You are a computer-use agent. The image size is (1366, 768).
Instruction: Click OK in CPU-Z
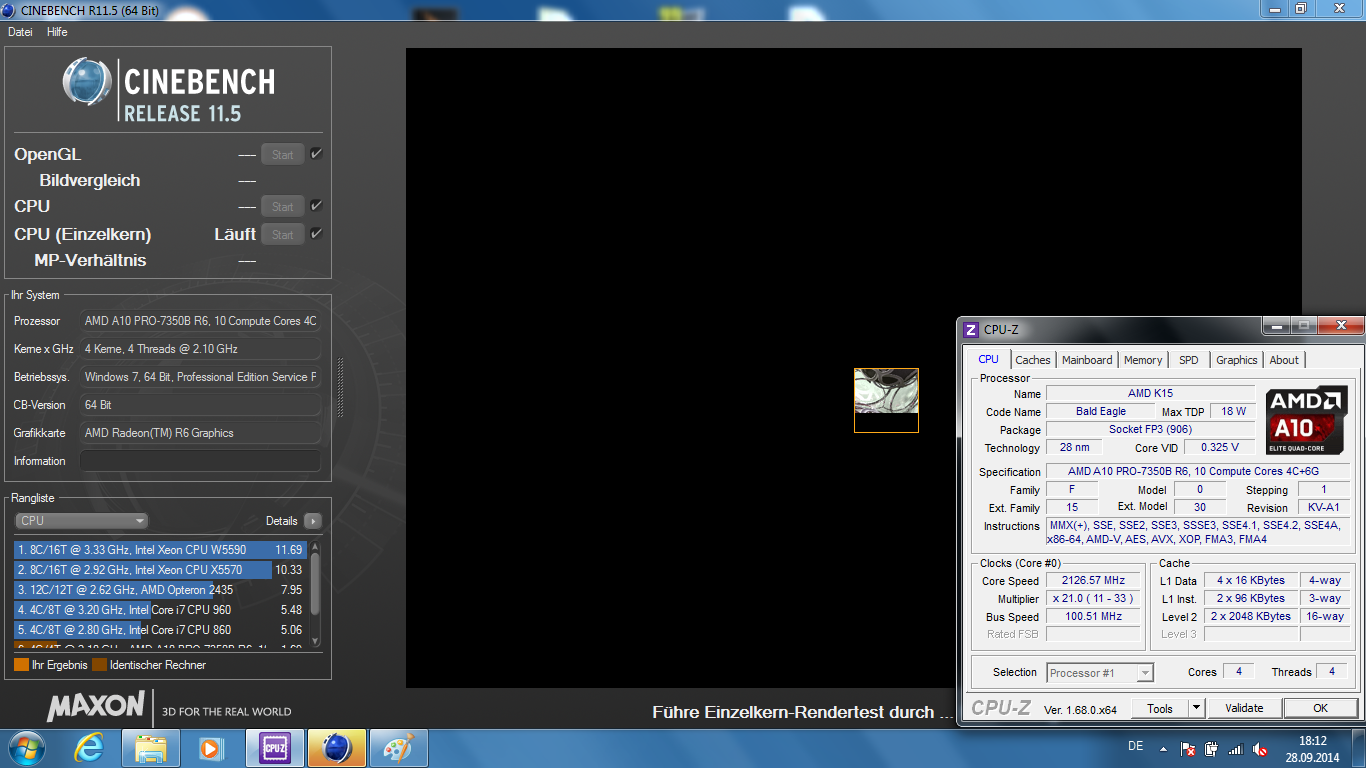click(x=1320, y=708)
